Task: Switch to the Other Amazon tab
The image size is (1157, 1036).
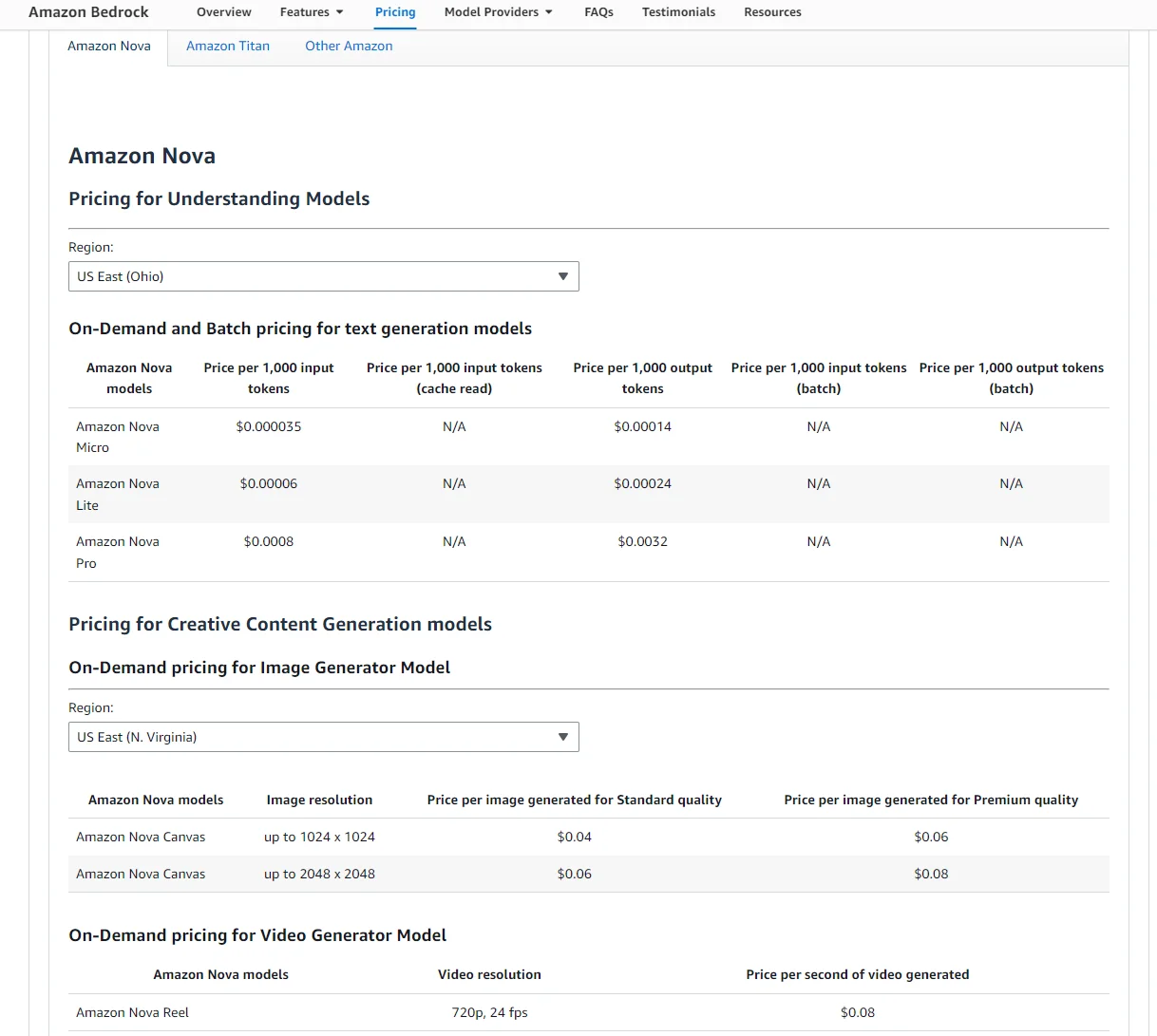Action: coord(349,47)
